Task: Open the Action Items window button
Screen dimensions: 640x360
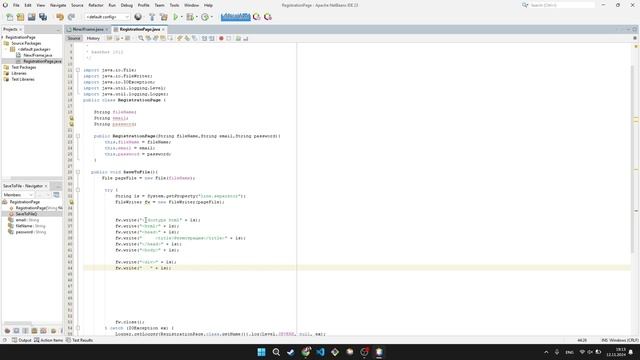Action: click(49, 340)
